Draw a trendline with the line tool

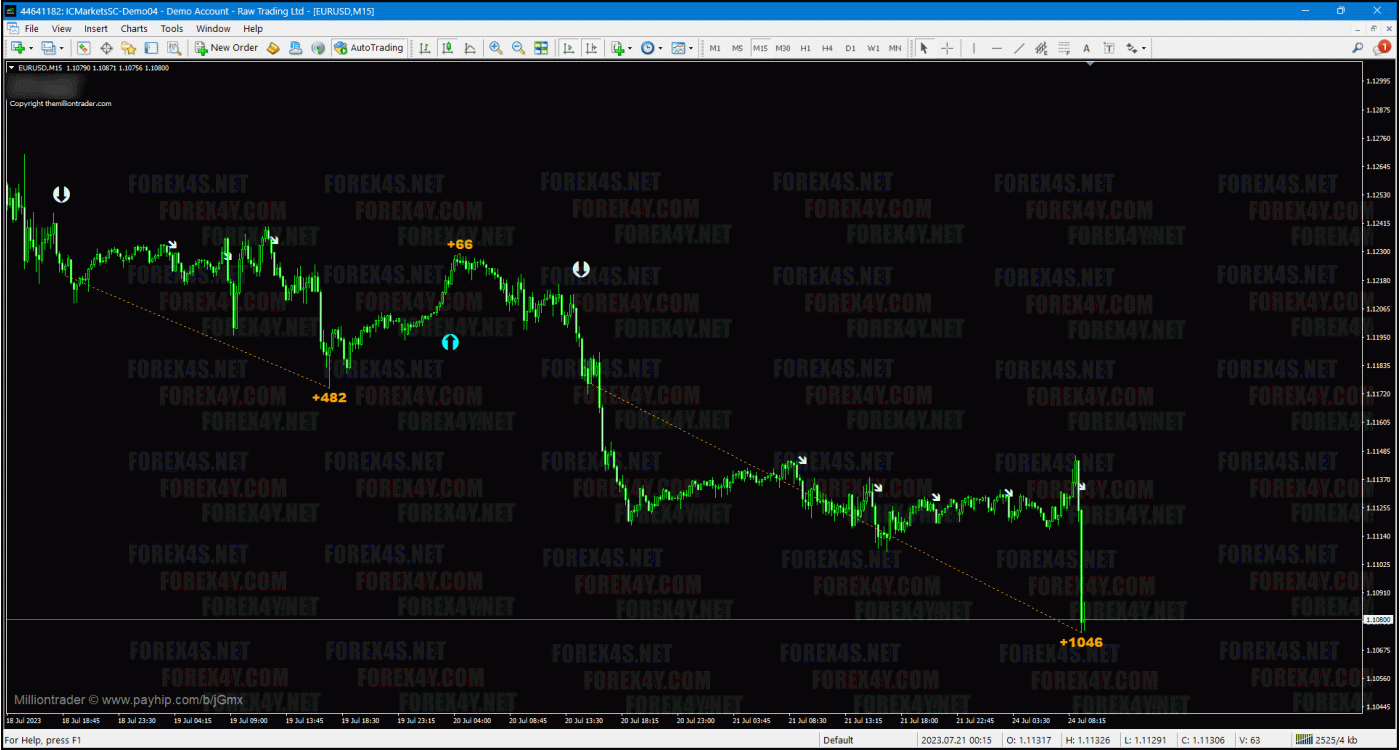point(1019,48)
